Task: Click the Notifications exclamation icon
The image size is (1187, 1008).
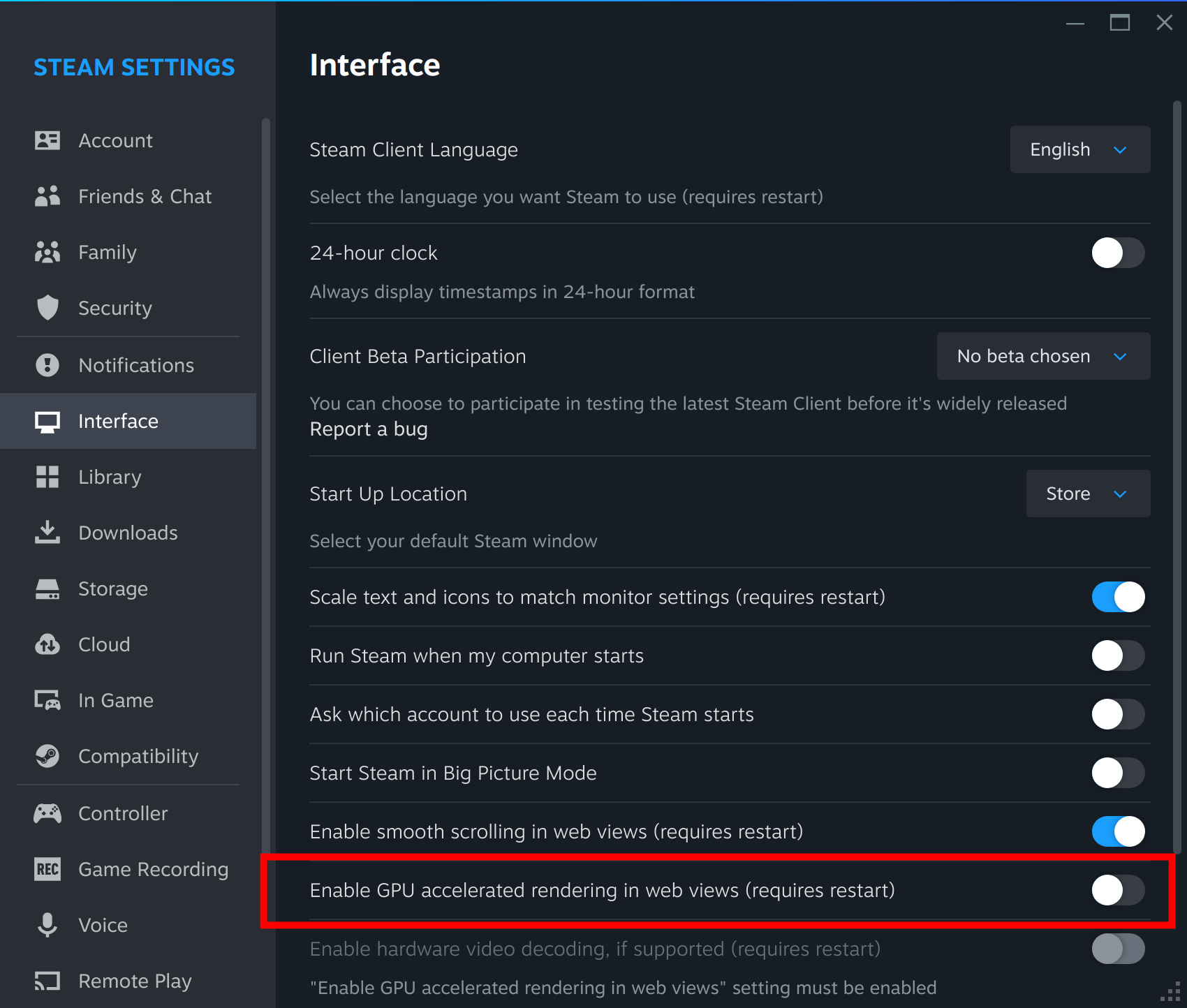Action: (x=47, y=365)
